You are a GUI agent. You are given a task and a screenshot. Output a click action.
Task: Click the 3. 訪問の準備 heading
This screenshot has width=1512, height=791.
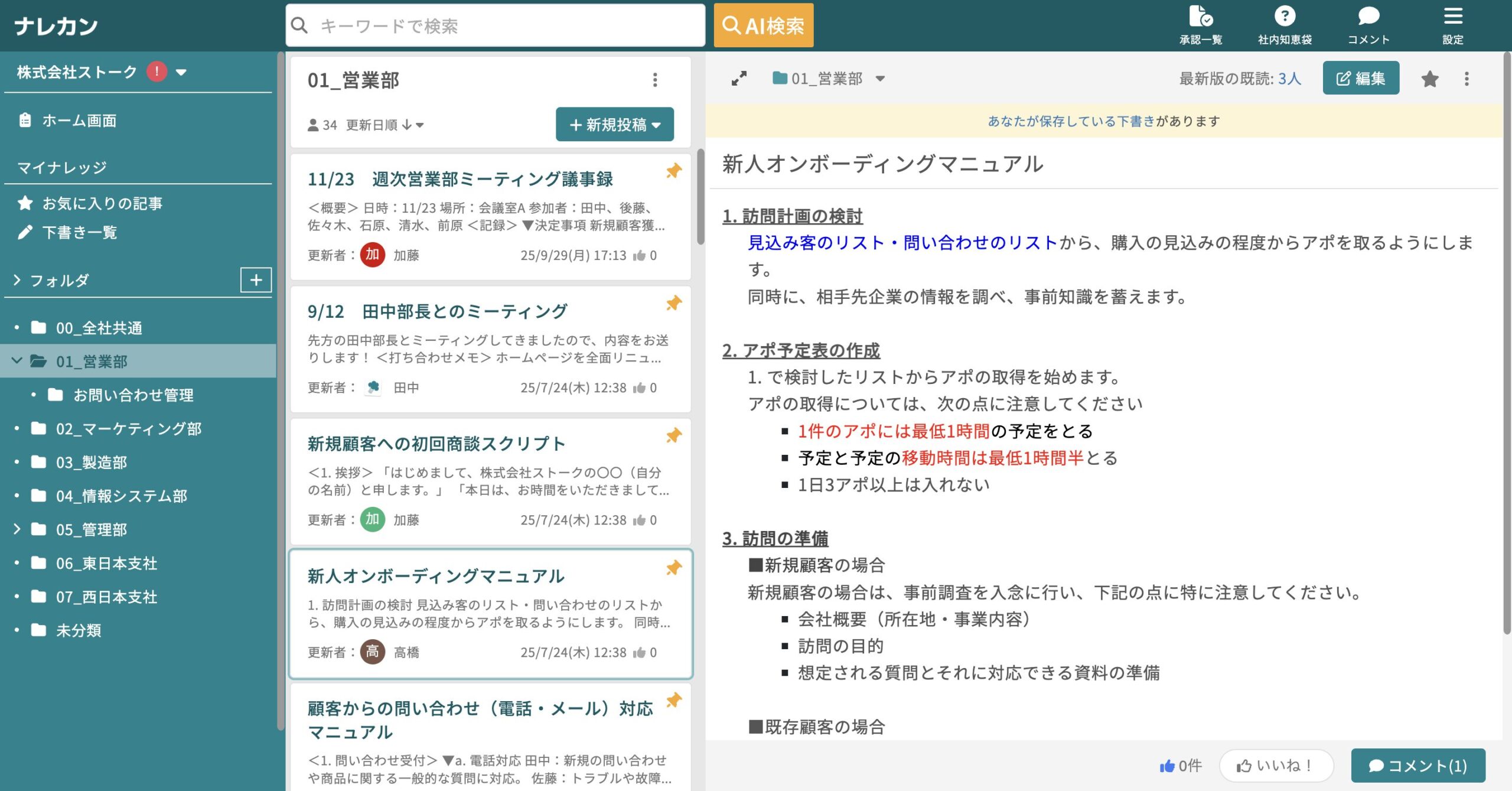[x=775, y=538]
